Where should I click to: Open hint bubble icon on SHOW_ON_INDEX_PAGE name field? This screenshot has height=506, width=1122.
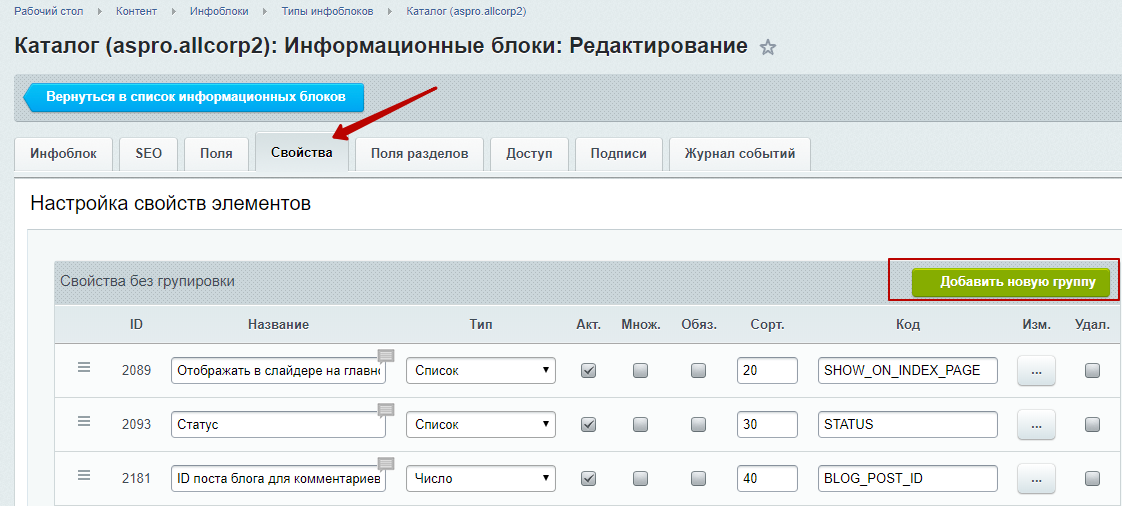pyautogui.click(x=386, y=356)
